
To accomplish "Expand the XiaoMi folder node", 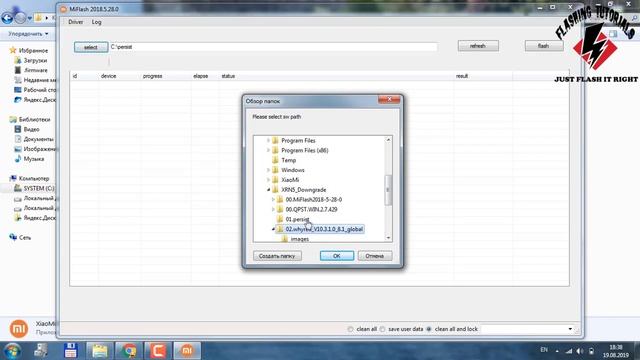I will pyautogui.click(x=268, y=180).
